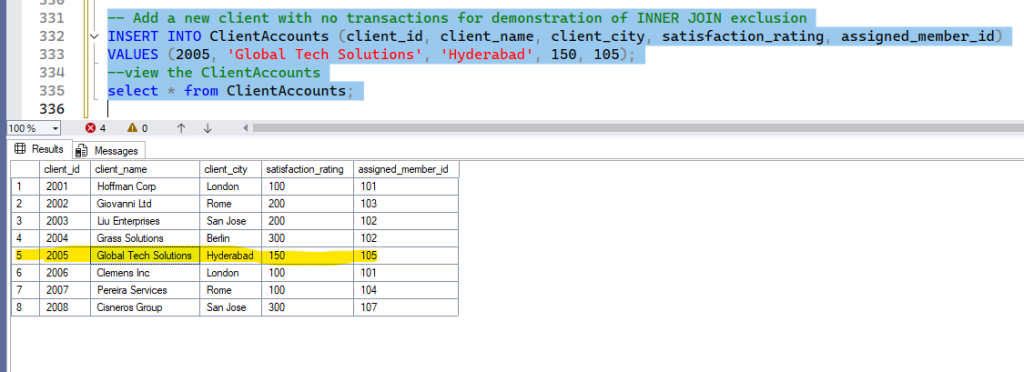Screen dimensions: 1024x372
Task: Click the cell 'Hyderabad'
Action: pos(231,255)
